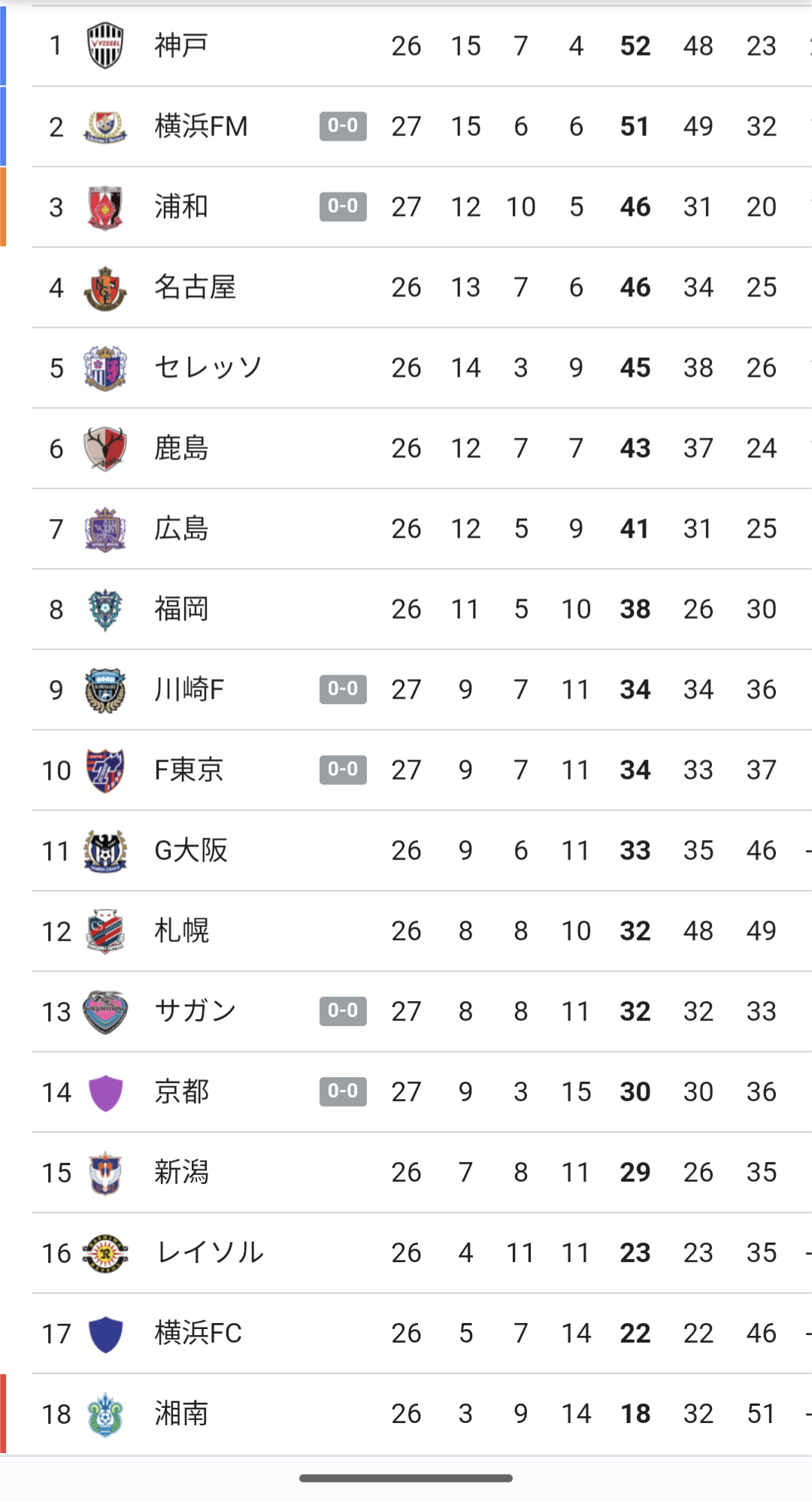Select the 福岡 team name
The height and width of the screenshot is (1502, 812).
[181, 609]
